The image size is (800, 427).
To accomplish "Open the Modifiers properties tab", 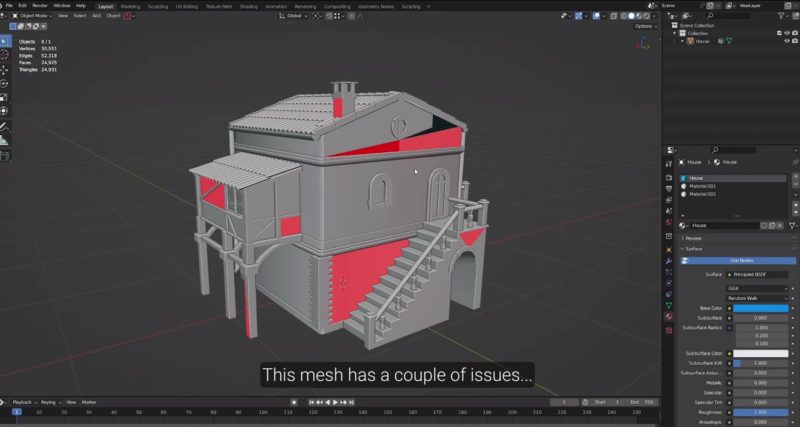I will (669, 261).
